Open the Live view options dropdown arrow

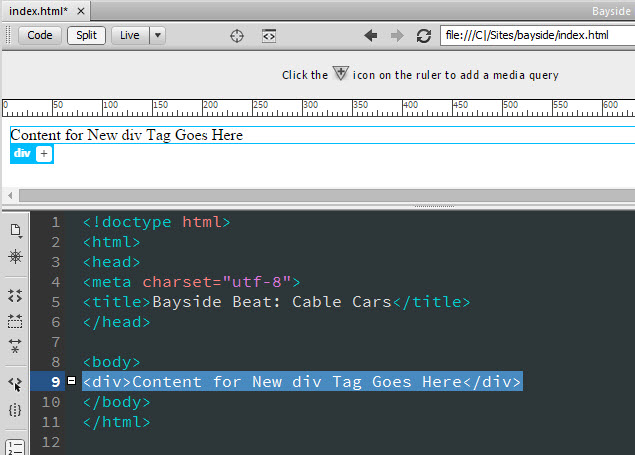158,36
